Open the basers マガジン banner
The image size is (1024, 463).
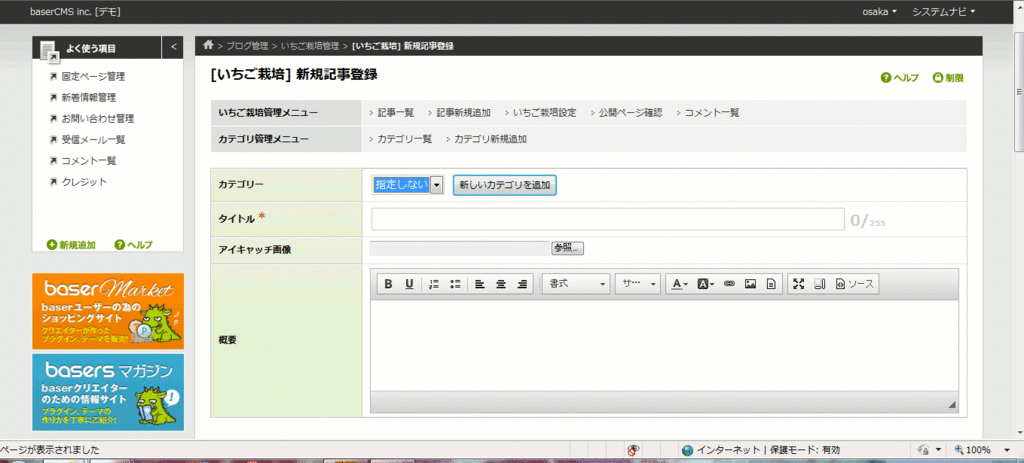(x=108, y=392)
